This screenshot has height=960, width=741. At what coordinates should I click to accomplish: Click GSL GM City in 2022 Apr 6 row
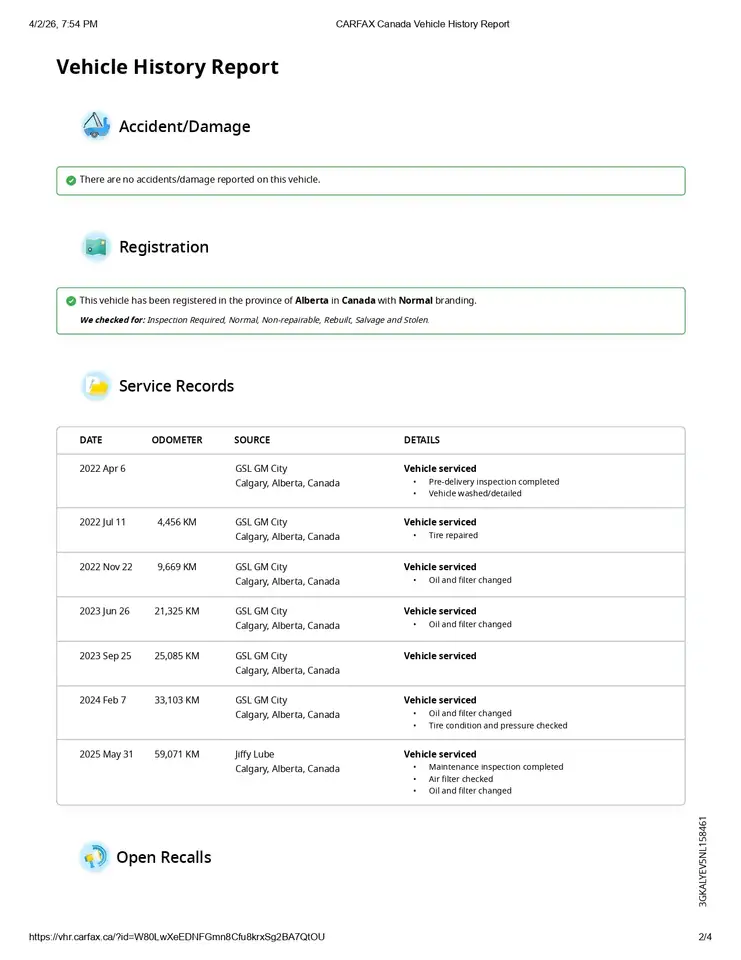tap(261, 468)
